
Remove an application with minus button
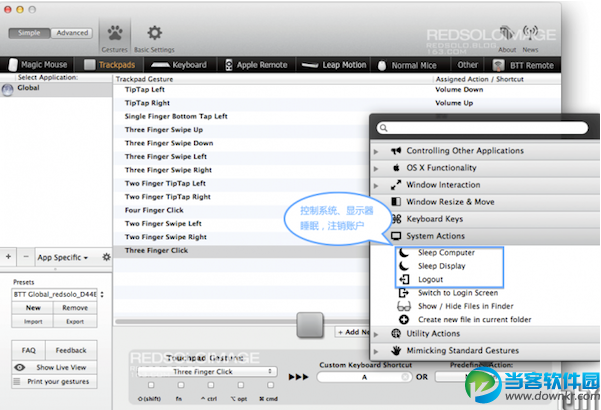coord(26,256)
